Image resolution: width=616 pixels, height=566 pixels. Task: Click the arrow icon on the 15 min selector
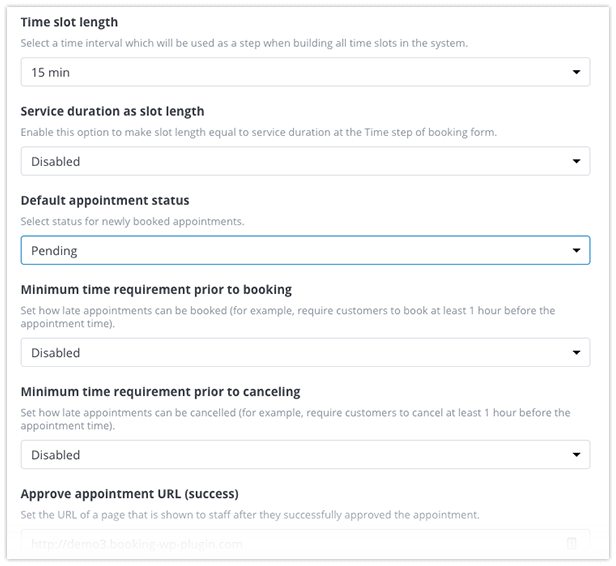(x=576, y=72)
